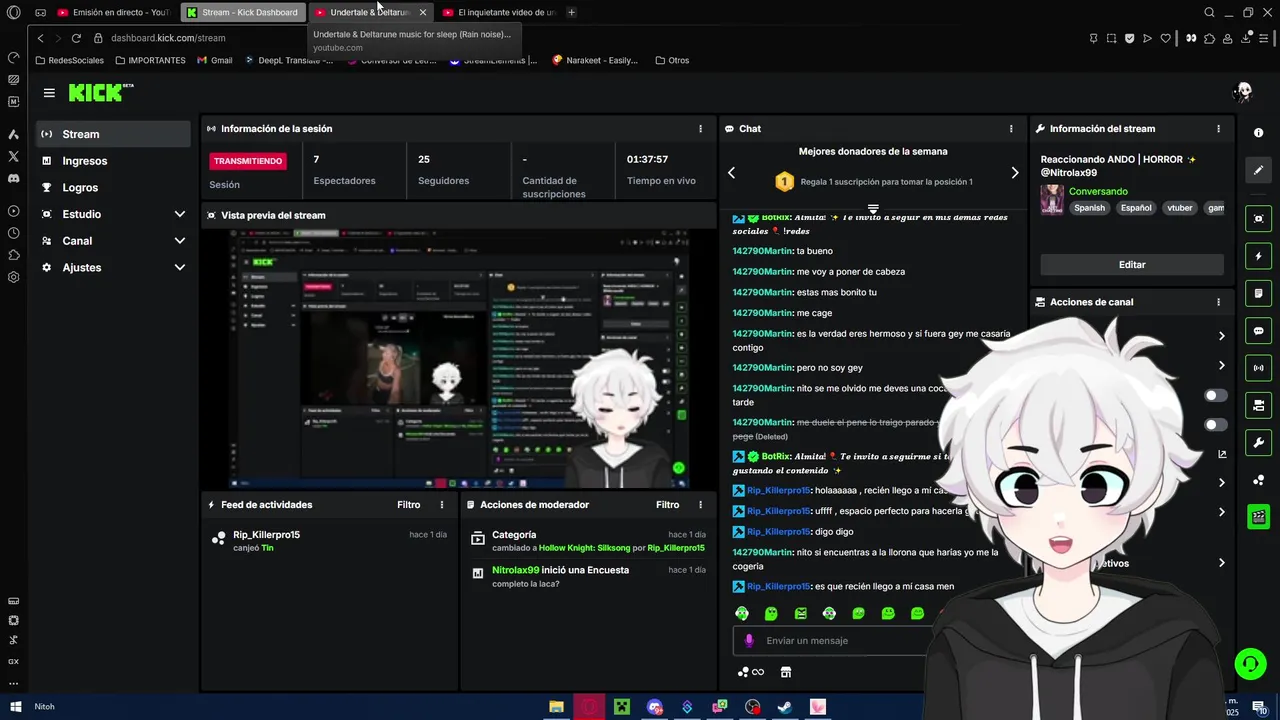Click the microphone icon in message box
Image resolution: width=1280 pixels, height=720 pixels.
[x=749, y=641]
